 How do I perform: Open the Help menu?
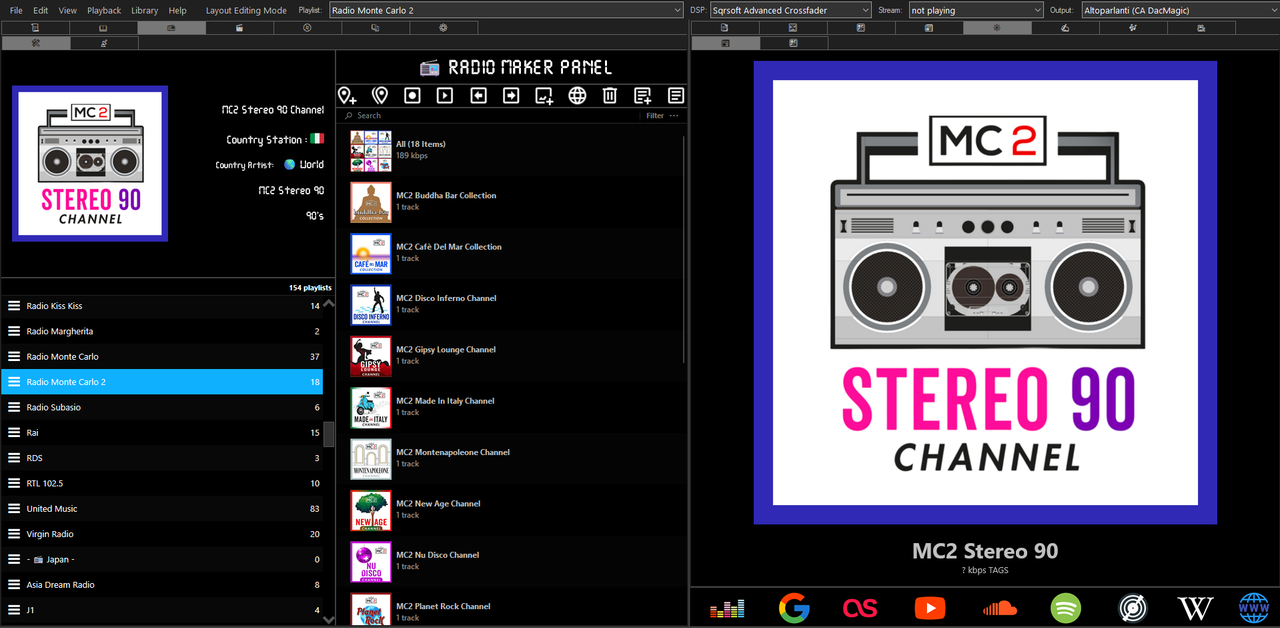(178, 10)
